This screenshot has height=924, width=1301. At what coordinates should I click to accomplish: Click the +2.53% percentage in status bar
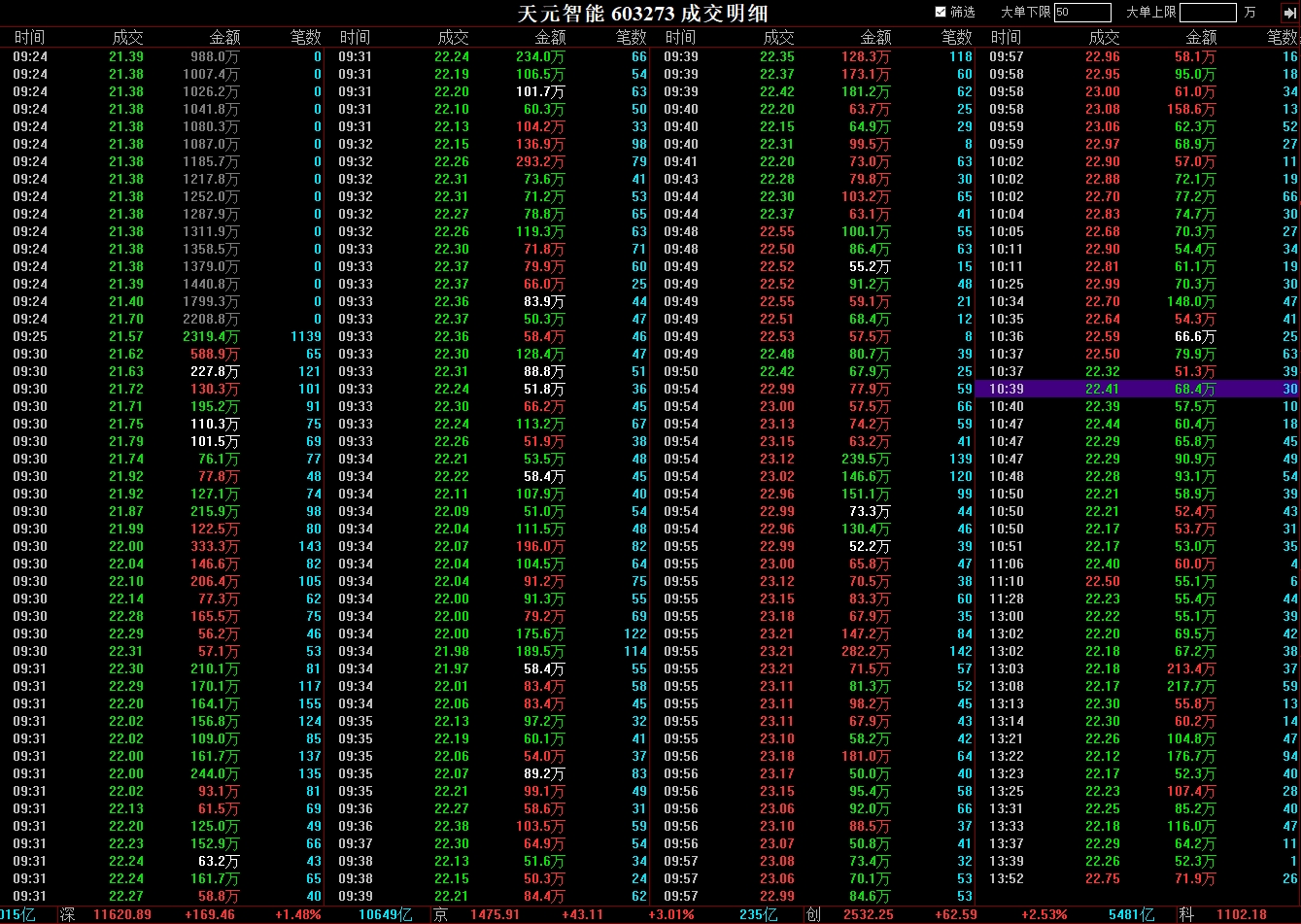click(1044, 915)
